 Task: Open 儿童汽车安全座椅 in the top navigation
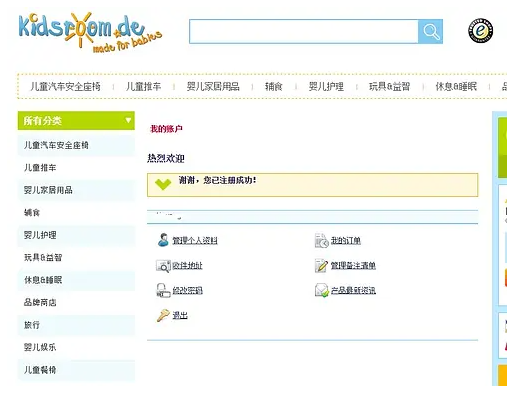pyautogui.click(x=65, y=87)
